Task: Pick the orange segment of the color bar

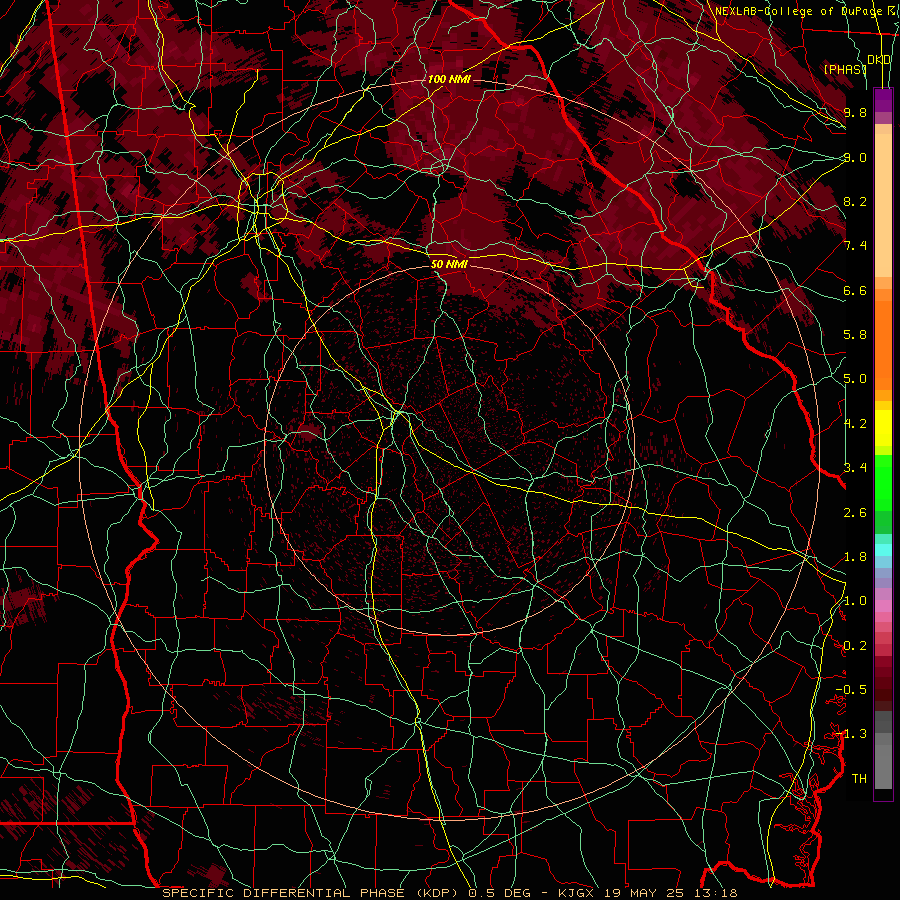Action: point(883,344)
